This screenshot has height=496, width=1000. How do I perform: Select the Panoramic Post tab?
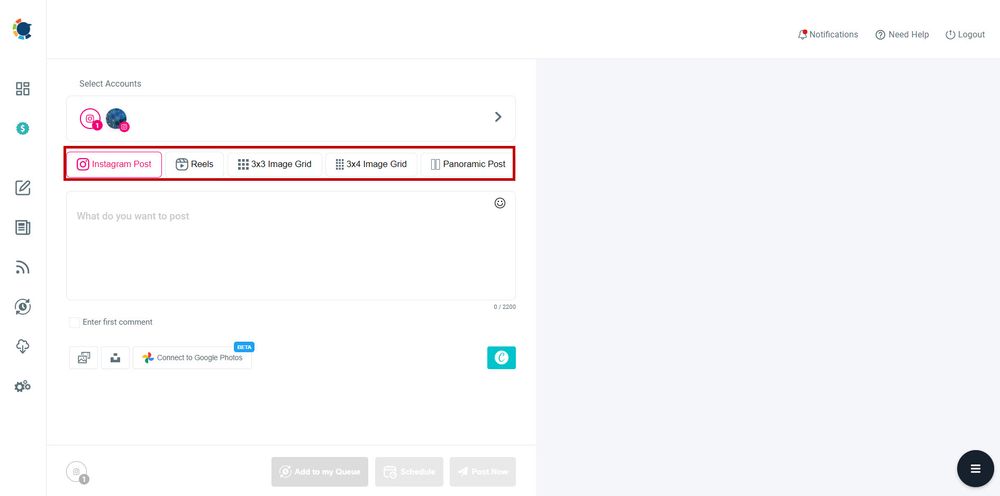467,164
